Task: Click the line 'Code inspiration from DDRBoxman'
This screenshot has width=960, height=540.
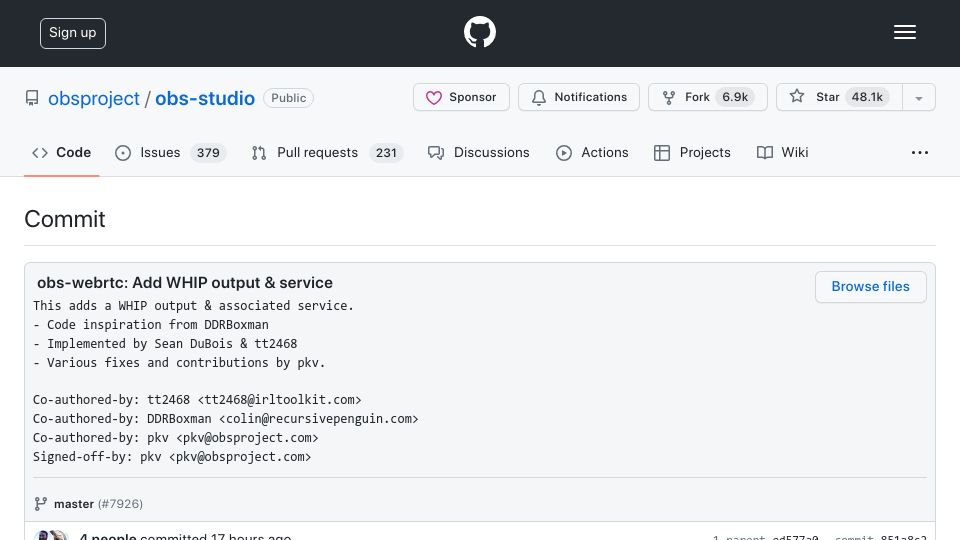Action: click(x=151, y=324)
